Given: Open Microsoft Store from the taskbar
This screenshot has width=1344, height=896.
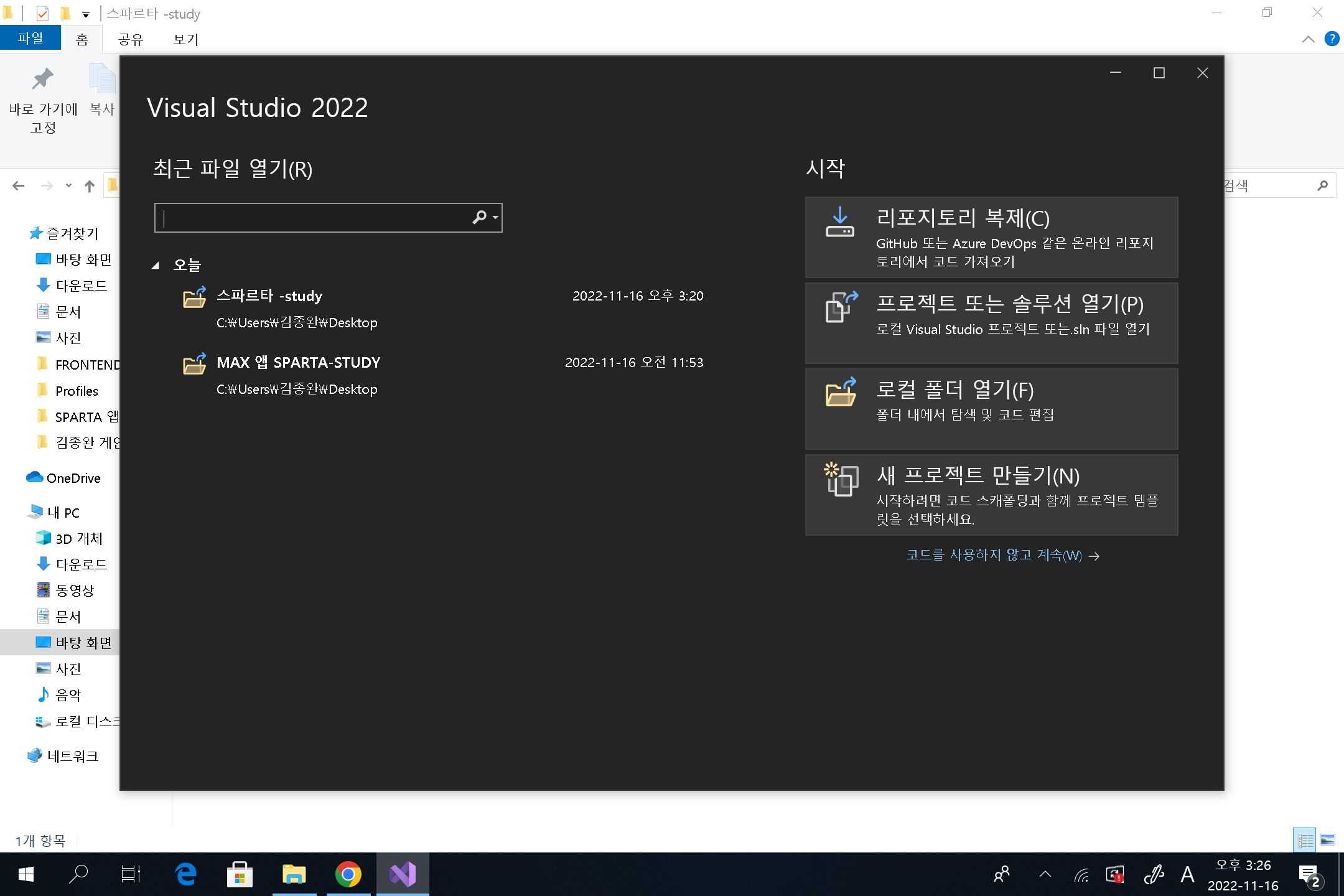Looking at the screenshot, I should (240, 874).
